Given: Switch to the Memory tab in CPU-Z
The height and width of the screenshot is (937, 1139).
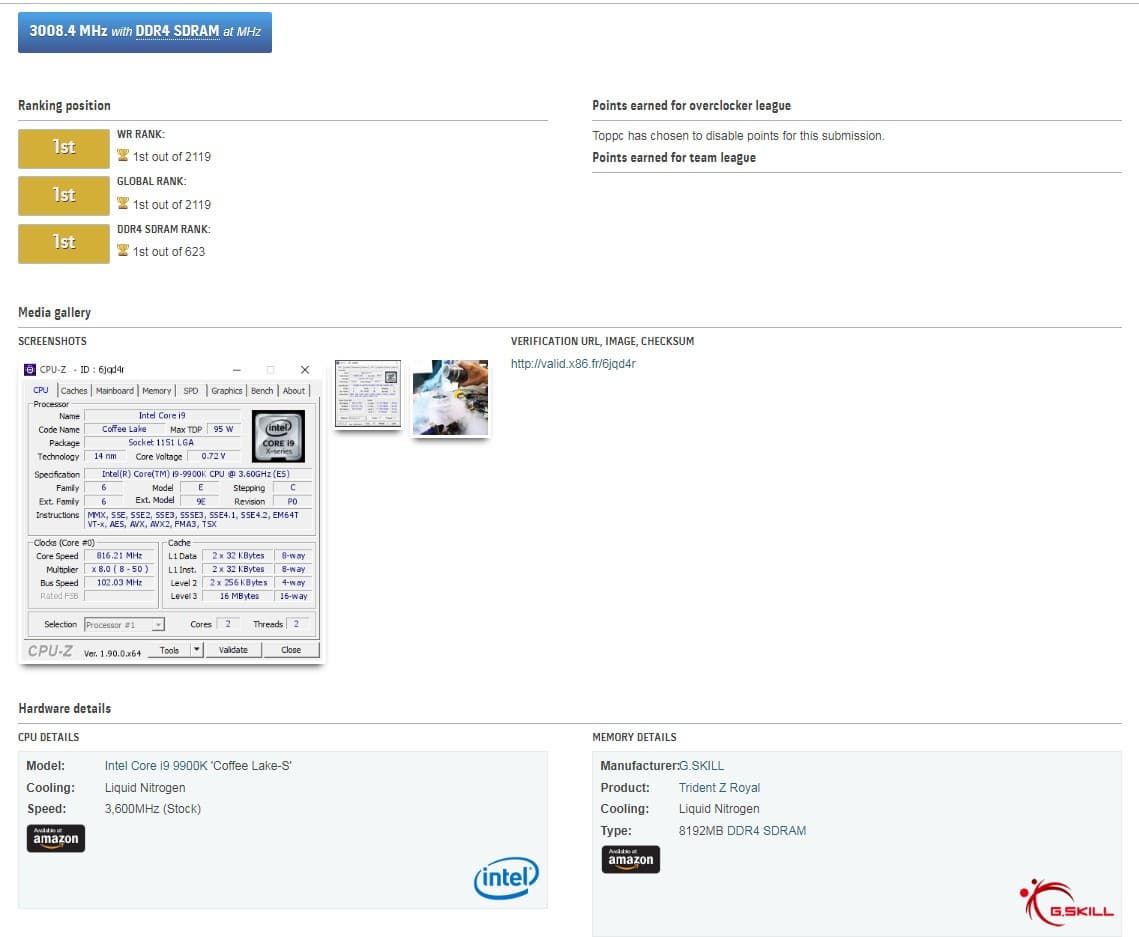Looking at the screenshot, I should (x=157, y=391).
